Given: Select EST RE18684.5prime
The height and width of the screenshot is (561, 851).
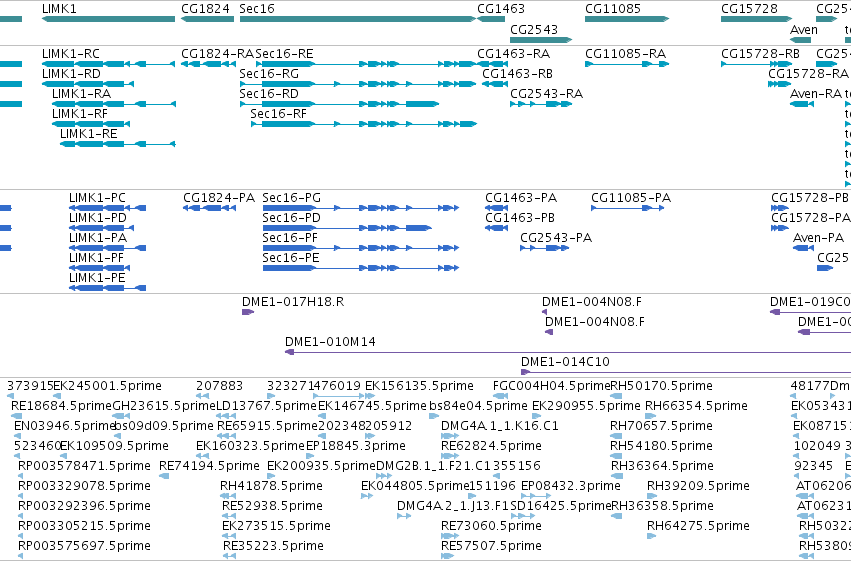Looking at the screenshot, I should click(61, 406).
